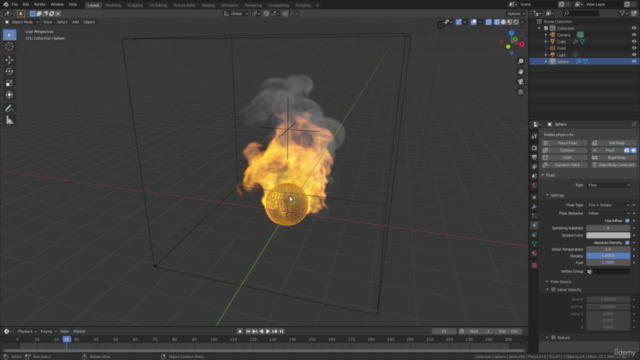Open the Object Mode dropdown
Viewport: 640px width, 360px height.
pos(22,22)
